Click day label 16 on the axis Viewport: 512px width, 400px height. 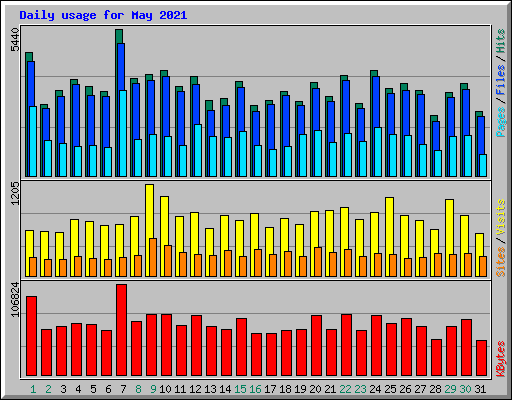coord(255,389)
